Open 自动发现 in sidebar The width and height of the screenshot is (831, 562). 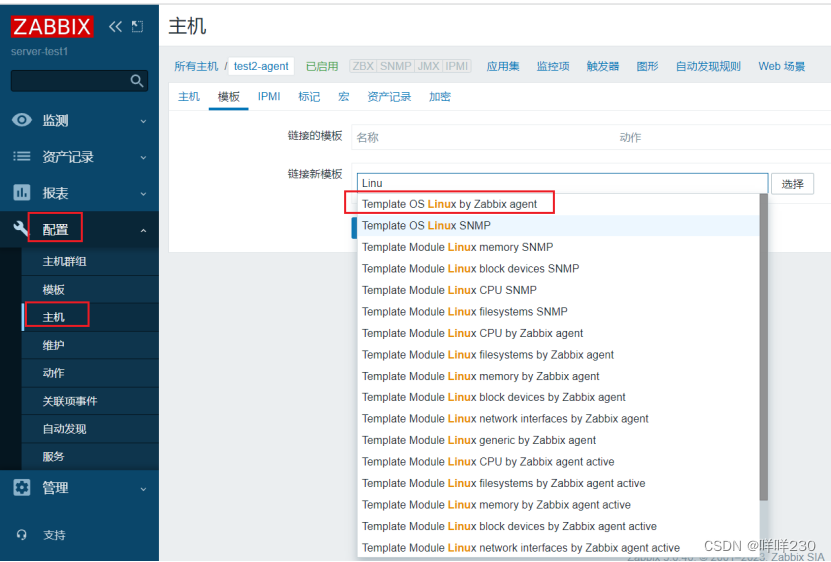[64, 428]
